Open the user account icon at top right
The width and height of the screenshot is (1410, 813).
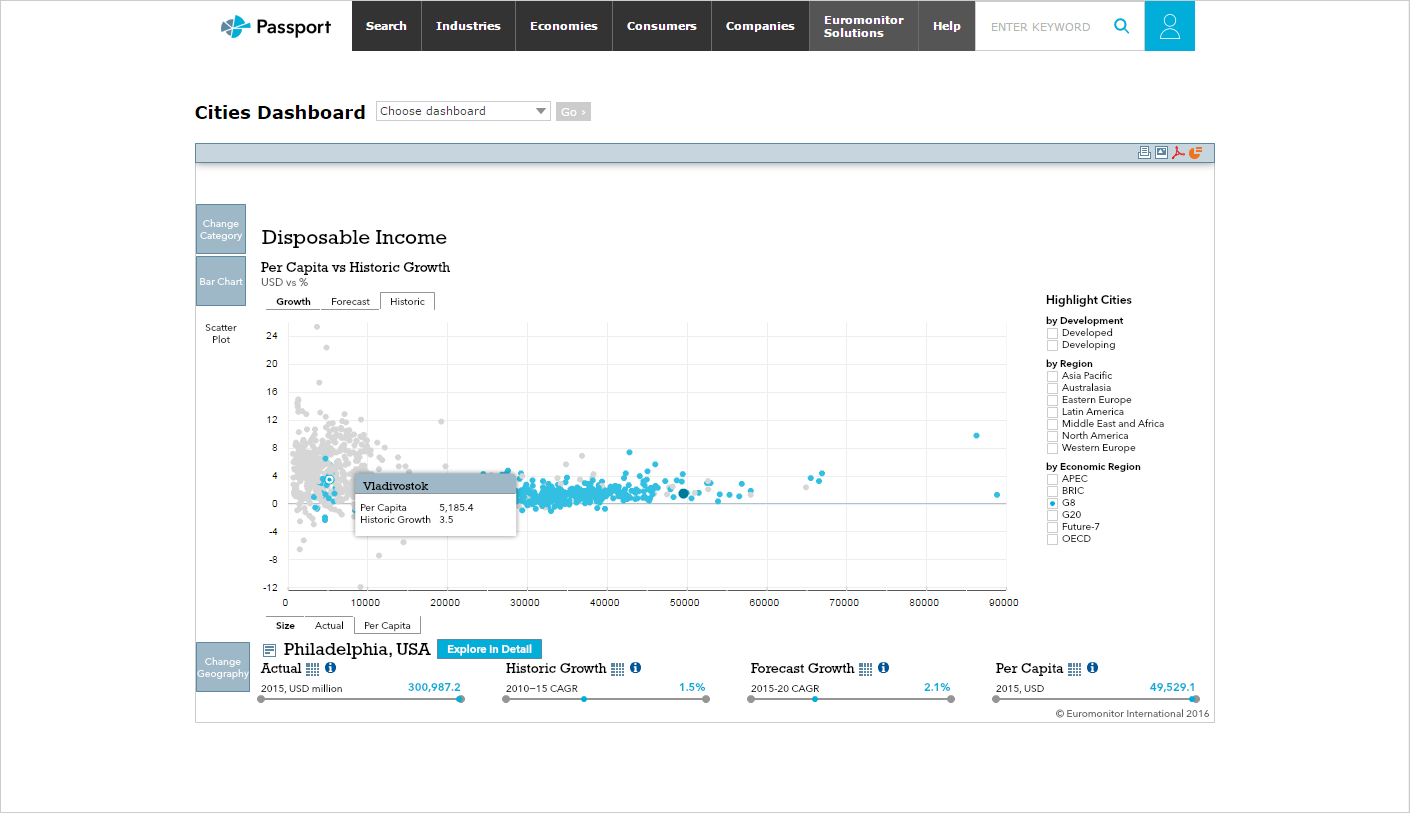(1170, 26)
